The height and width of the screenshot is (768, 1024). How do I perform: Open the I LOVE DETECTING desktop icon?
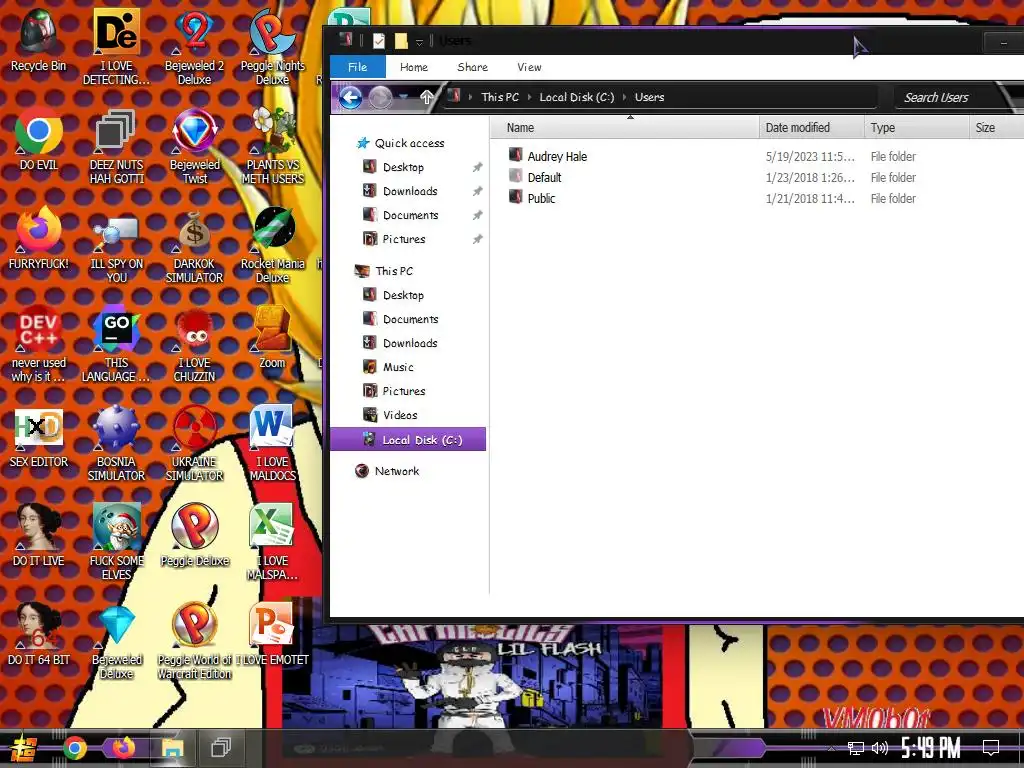(x=116, y=47)
